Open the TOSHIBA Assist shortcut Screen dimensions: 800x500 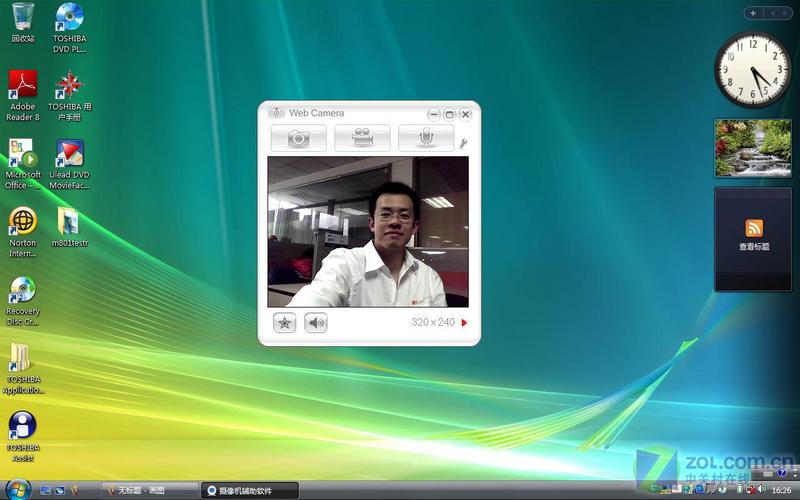23,437
